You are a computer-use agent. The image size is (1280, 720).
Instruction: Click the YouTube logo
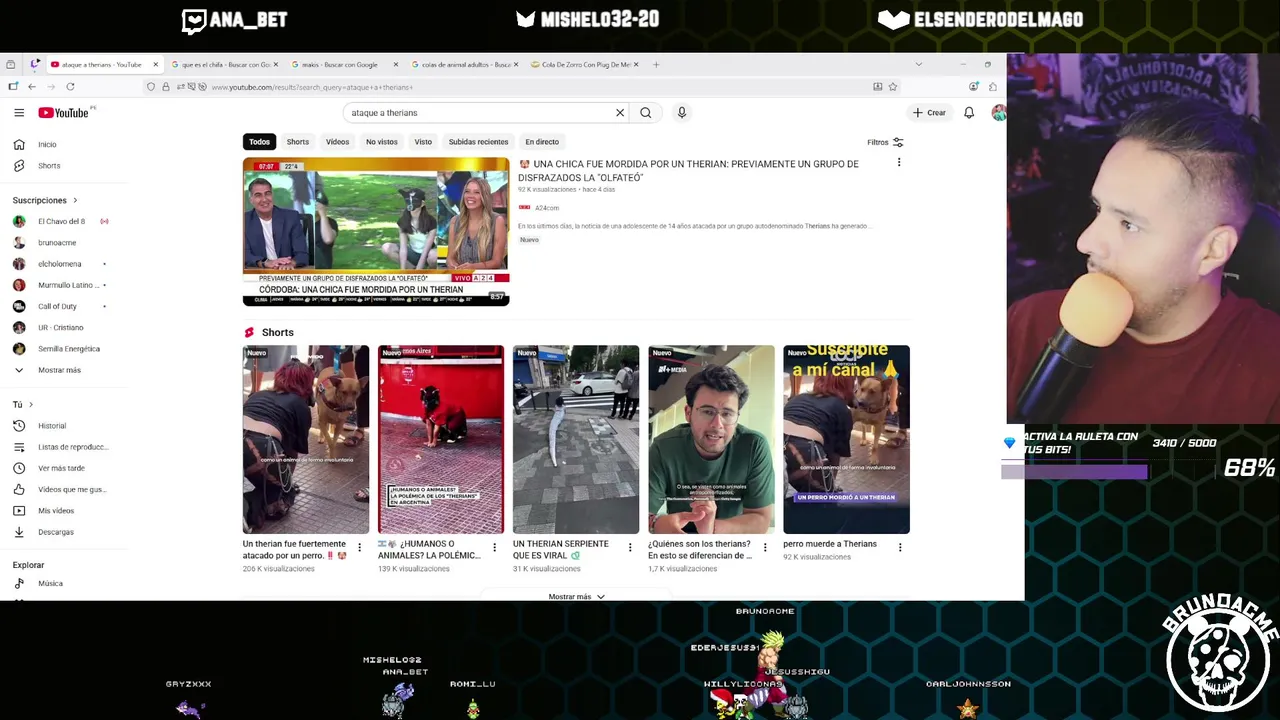[64, 113]
